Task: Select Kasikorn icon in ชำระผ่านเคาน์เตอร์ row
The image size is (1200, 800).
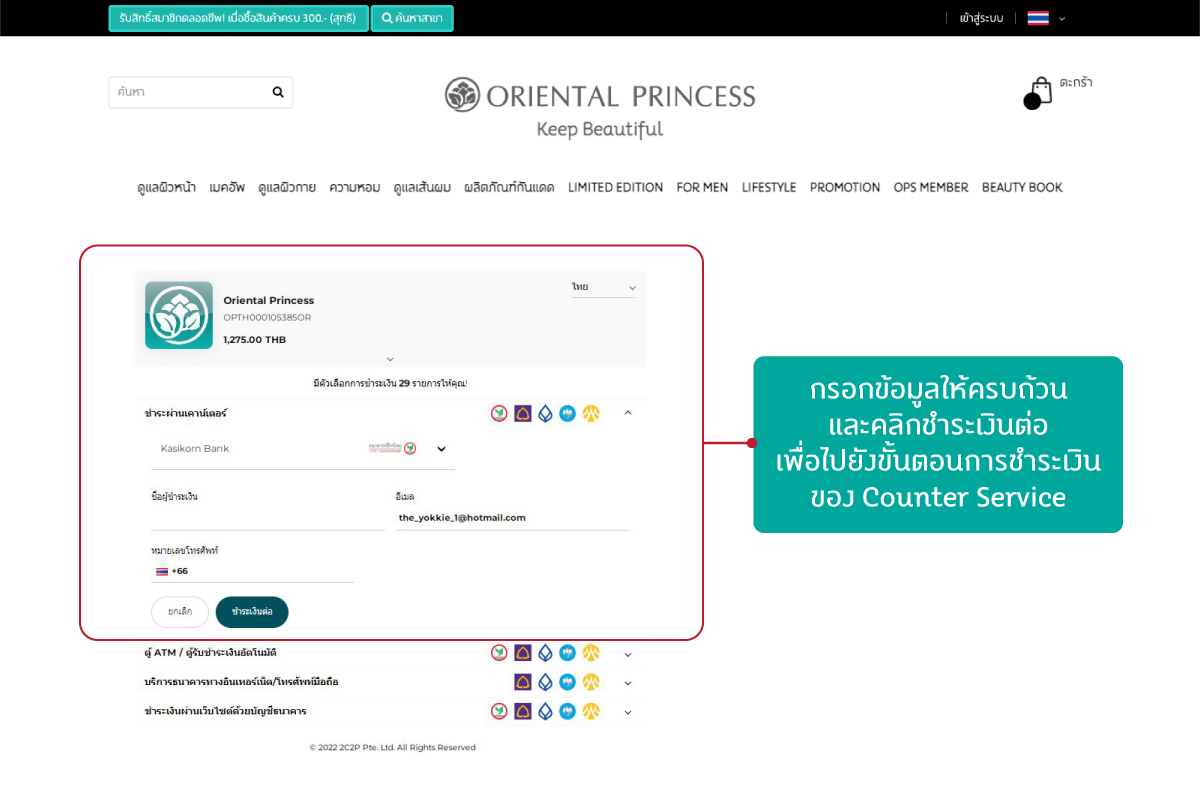Action: [499, 413]
